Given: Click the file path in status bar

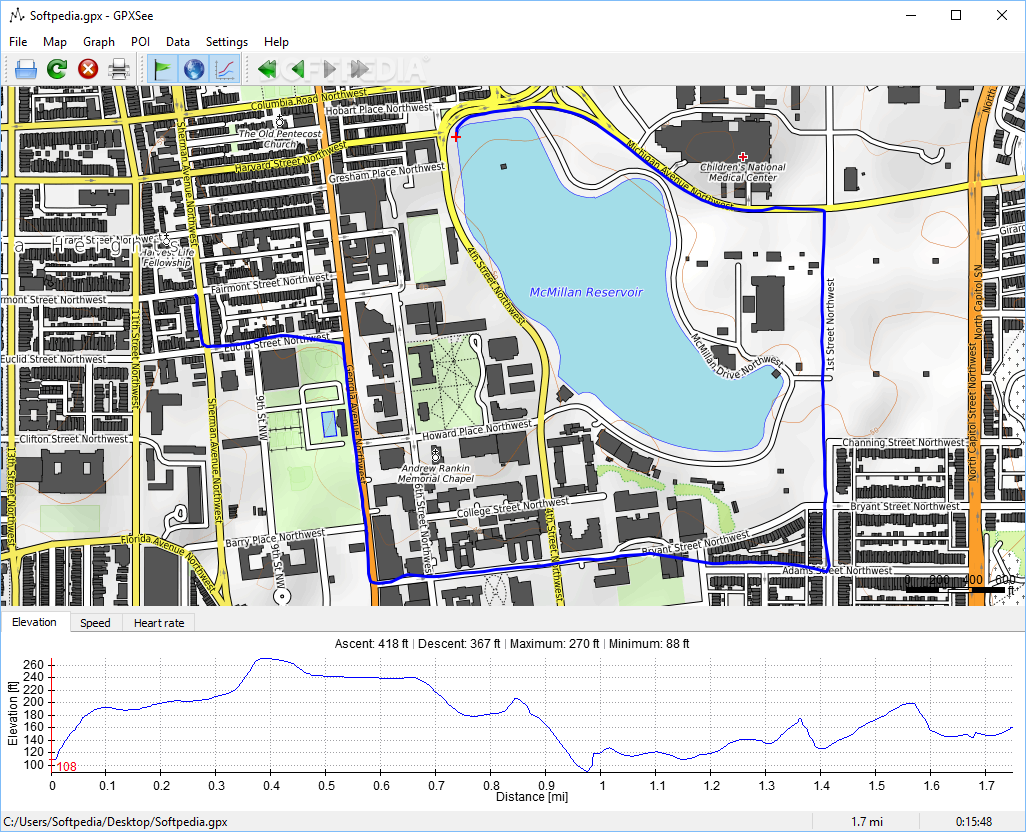Looking at the screenshot, I should click(115, 822).
